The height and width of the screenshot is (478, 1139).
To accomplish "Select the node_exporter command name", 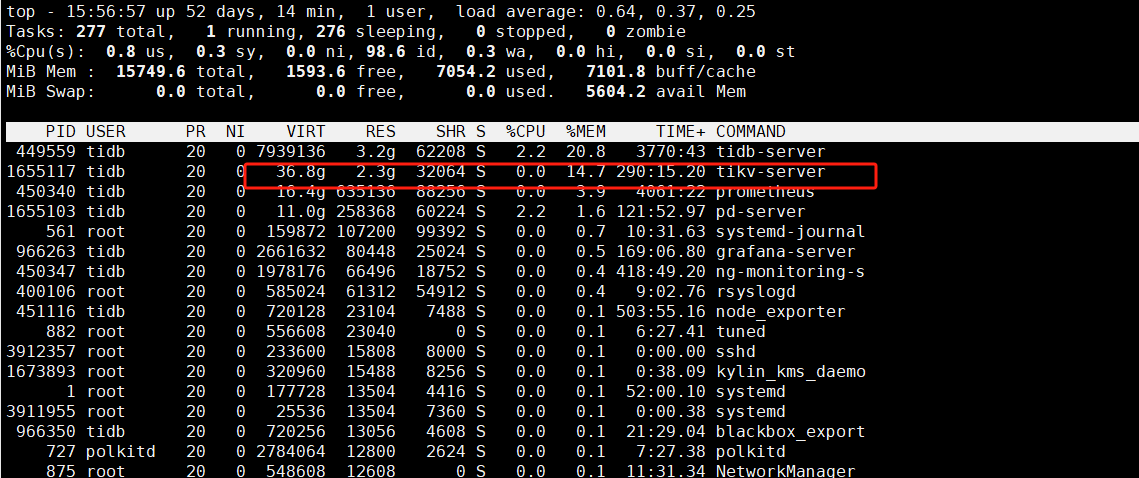I will (781, 312).
